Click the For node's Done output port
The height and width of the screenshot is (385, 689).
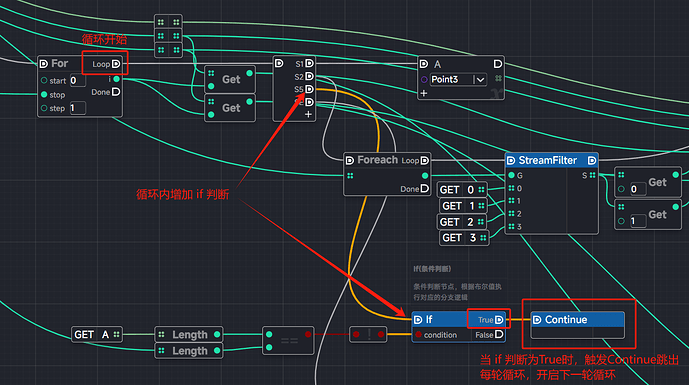(116, 92)
